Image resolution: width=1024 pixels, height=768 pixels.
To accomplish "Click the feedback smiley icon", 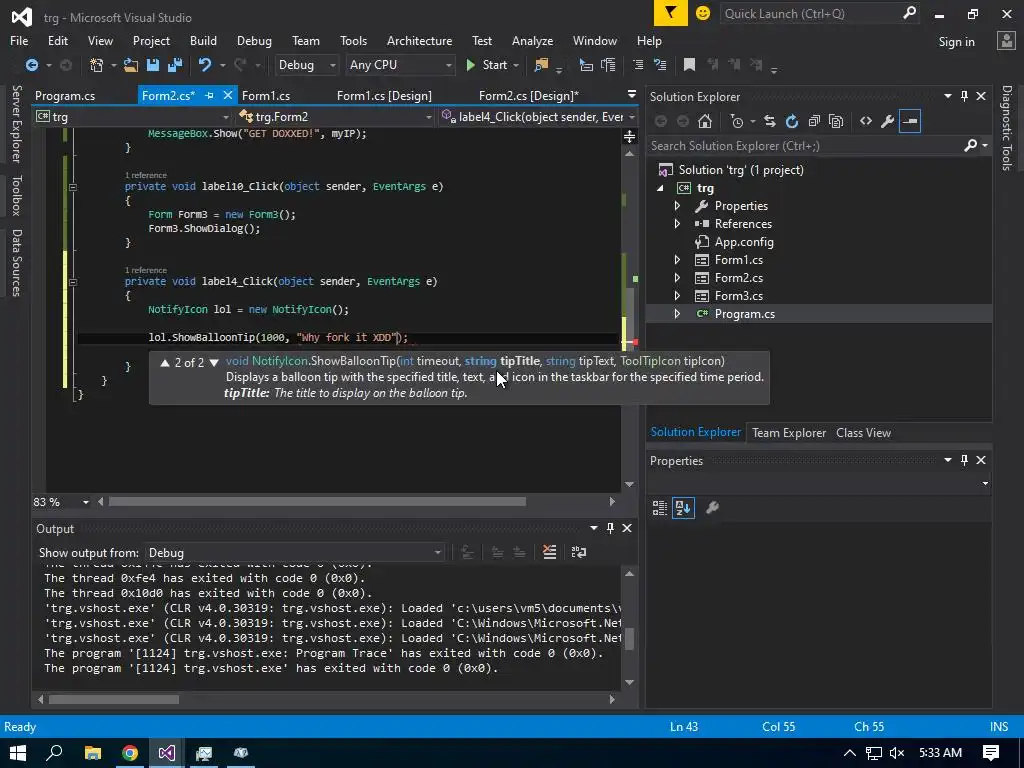I will coord(703,13).
